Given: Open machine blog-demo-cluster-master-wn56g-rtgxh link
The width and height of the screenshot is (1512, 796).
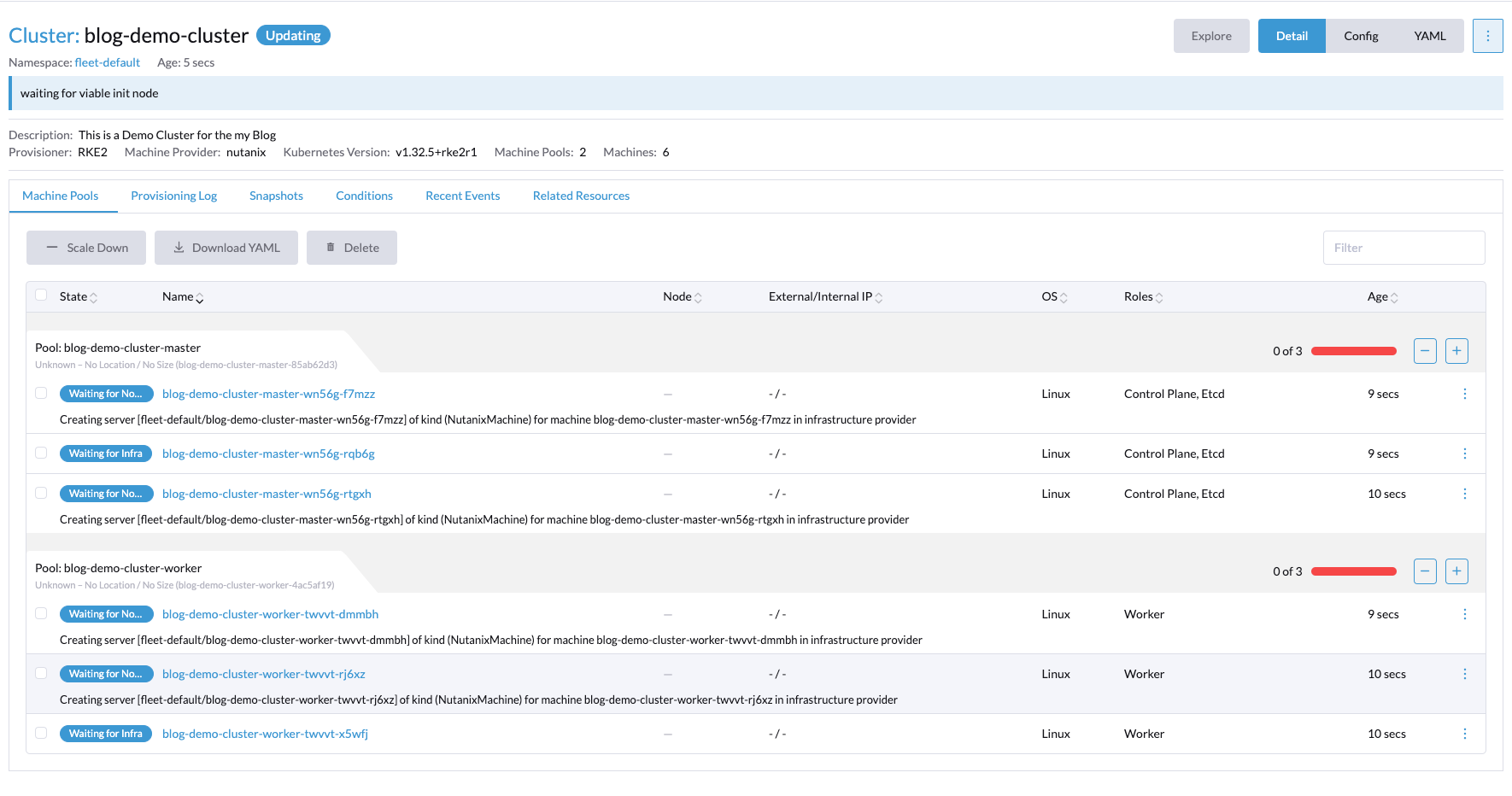Looking at the screenshot, I should [267, 494].
